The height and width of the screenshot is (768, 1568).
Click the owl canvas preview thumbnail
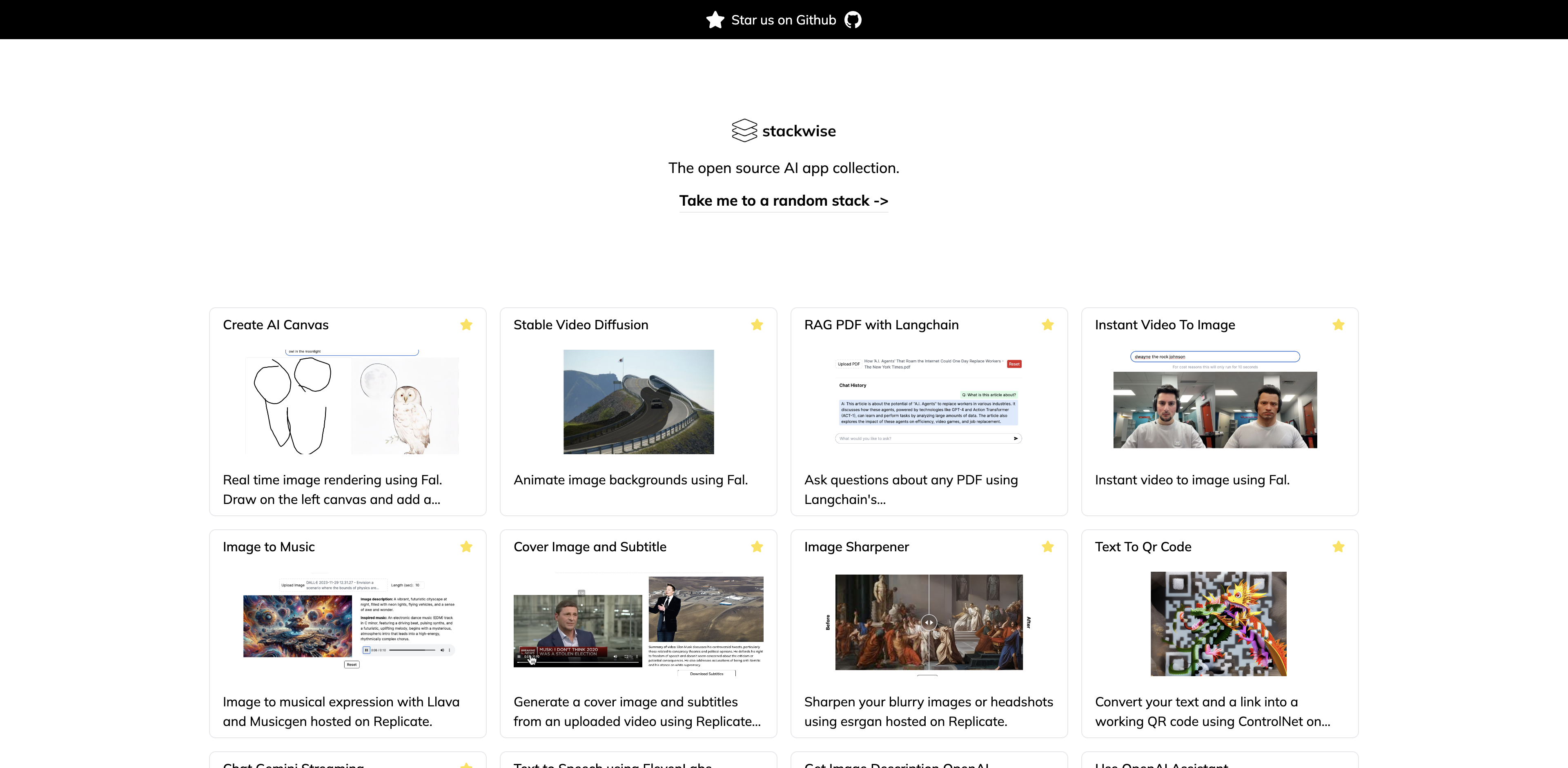[352, 401]
